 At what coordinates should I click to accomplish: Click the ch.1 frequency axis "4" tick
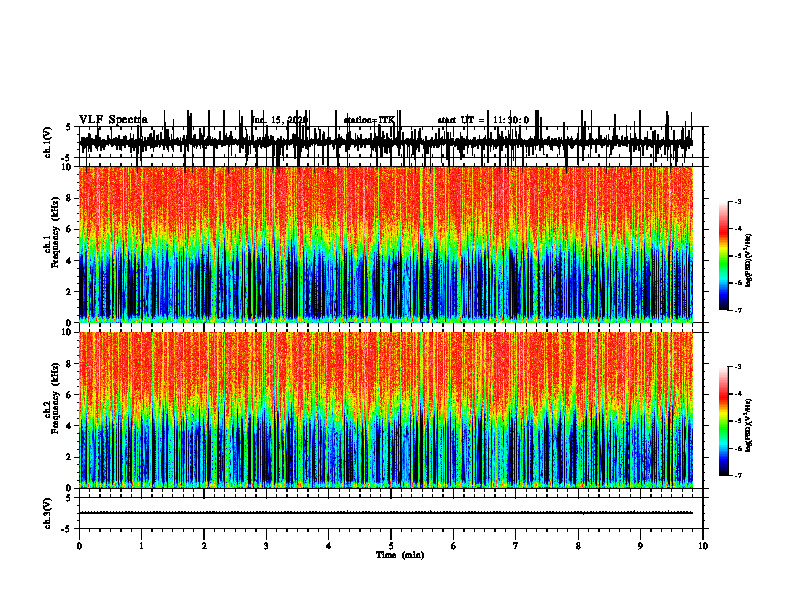70,261
